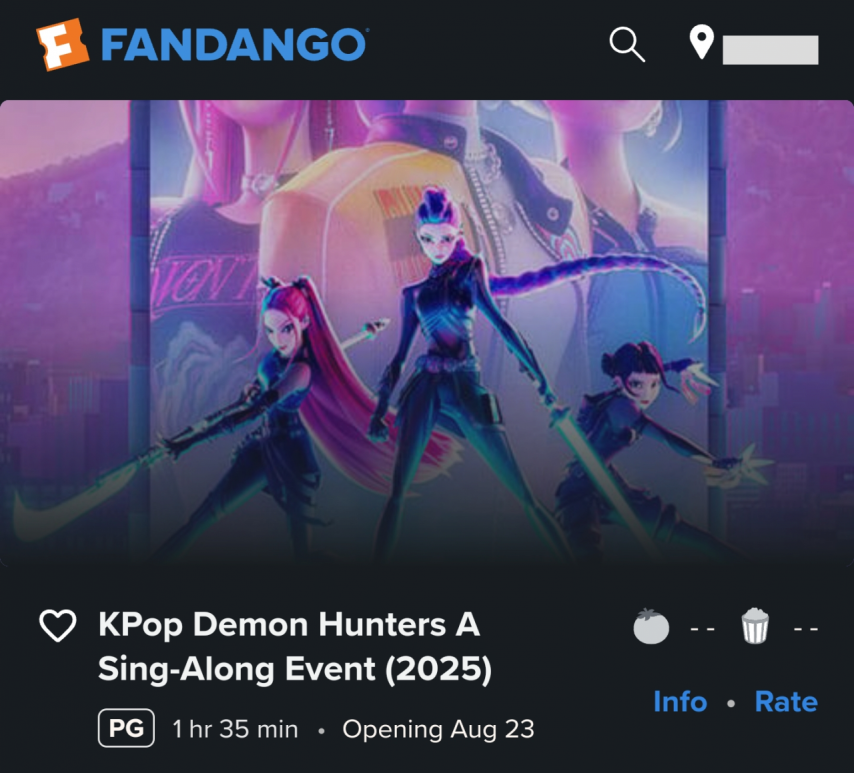The image size is (854, 773).
Task: Tap the location pin icon
Action: click(702, 42)
